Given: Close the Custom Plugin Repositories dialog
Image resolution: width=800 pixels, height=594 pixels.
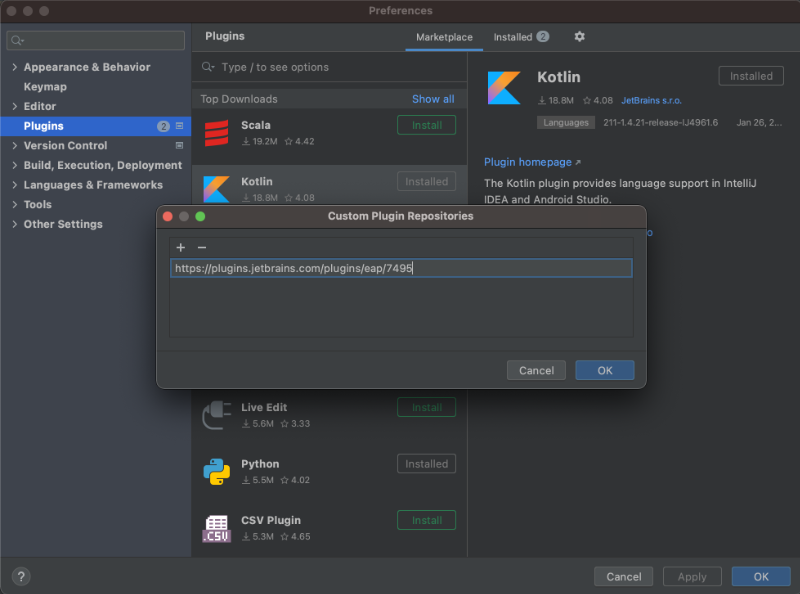Looking at the screenshot, I should pyautogui.click(x=167, y=216).
